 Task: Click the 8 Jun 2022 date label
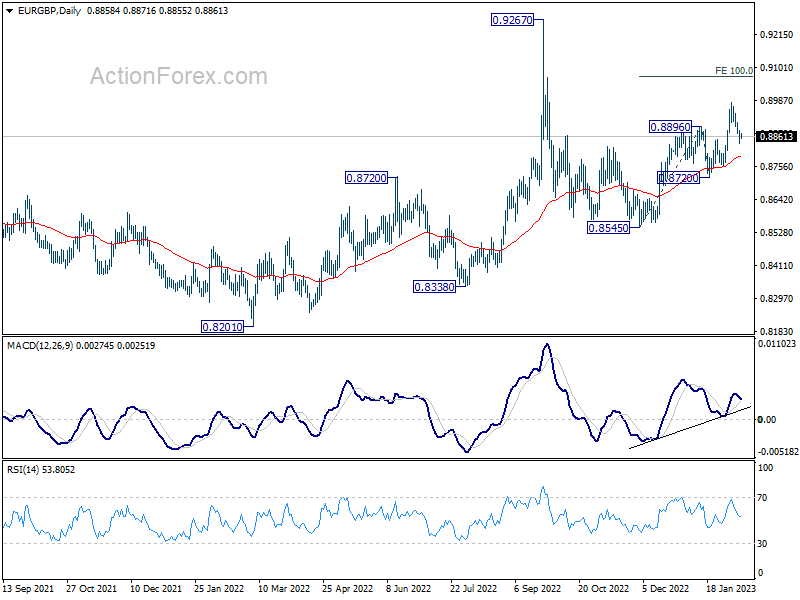409,588
